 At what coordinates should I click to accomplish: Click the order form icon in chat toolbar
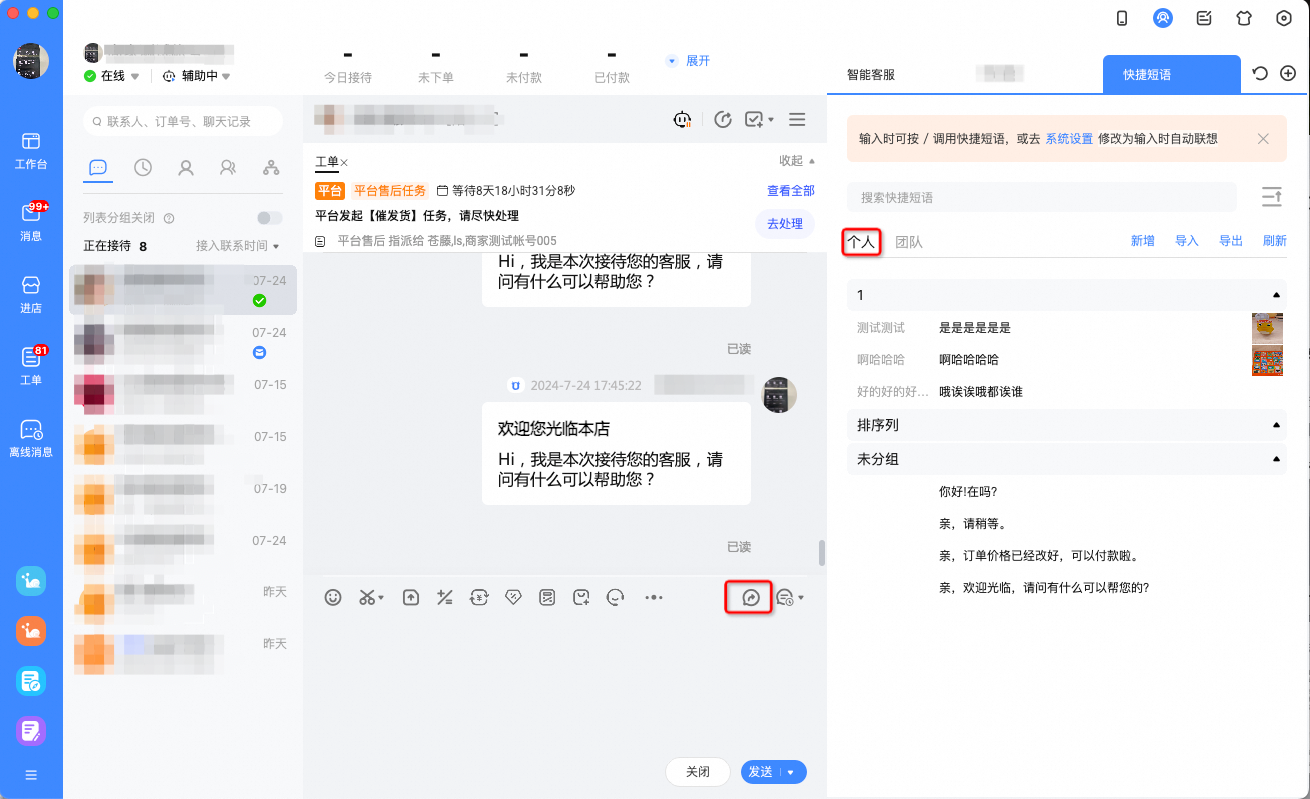[x=547, y=597]
